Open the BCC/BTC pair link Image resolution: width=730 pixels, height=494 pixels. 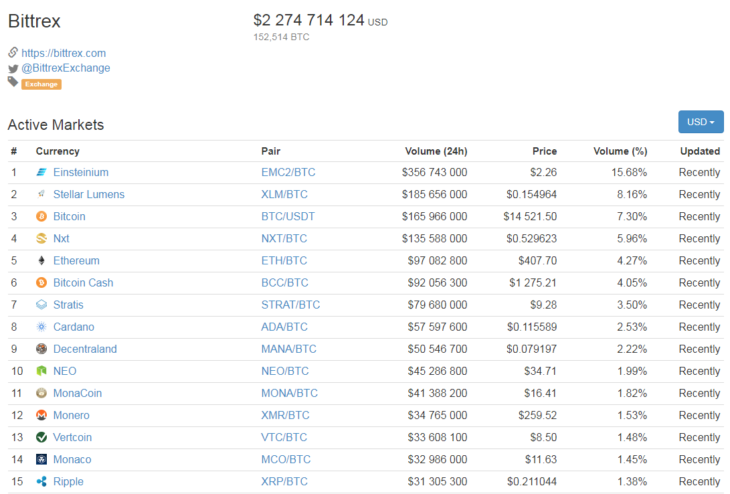284,283
